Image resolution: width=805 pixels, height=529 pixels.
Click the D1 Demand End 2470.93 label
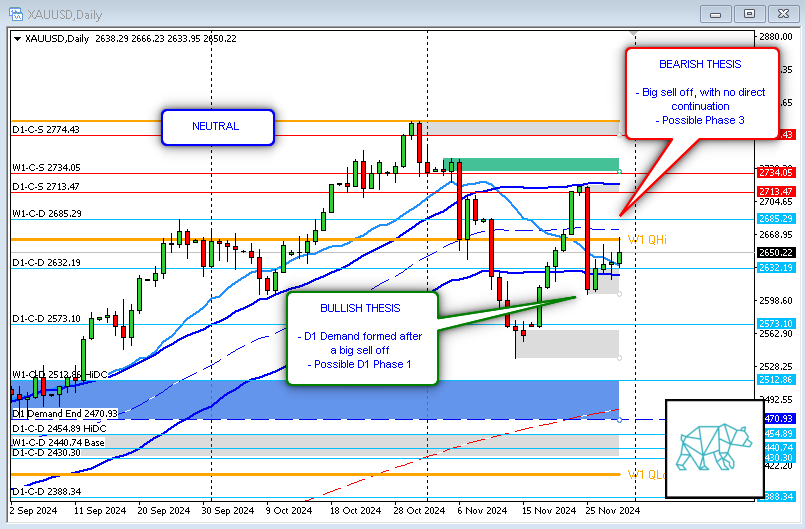click(64, 413)
